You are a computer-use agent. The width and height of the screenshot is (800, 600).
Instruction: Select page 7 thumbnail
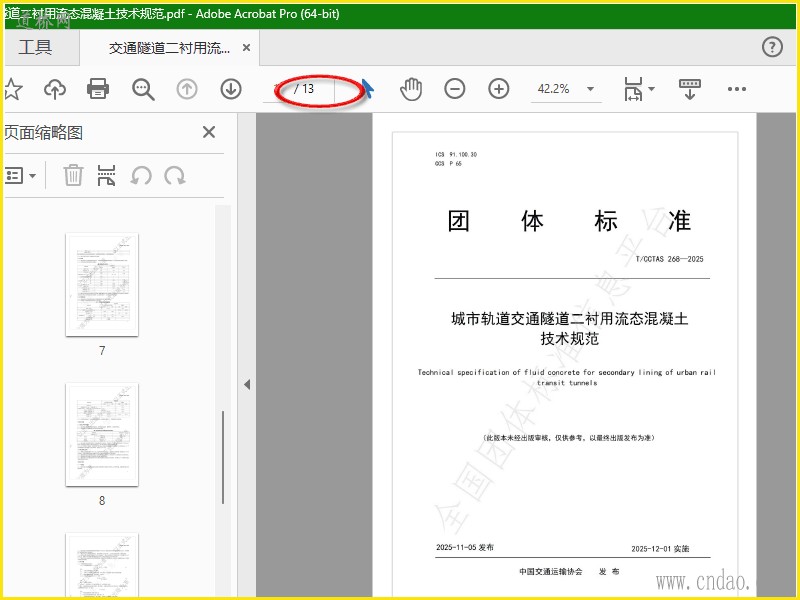pos(102,285)
